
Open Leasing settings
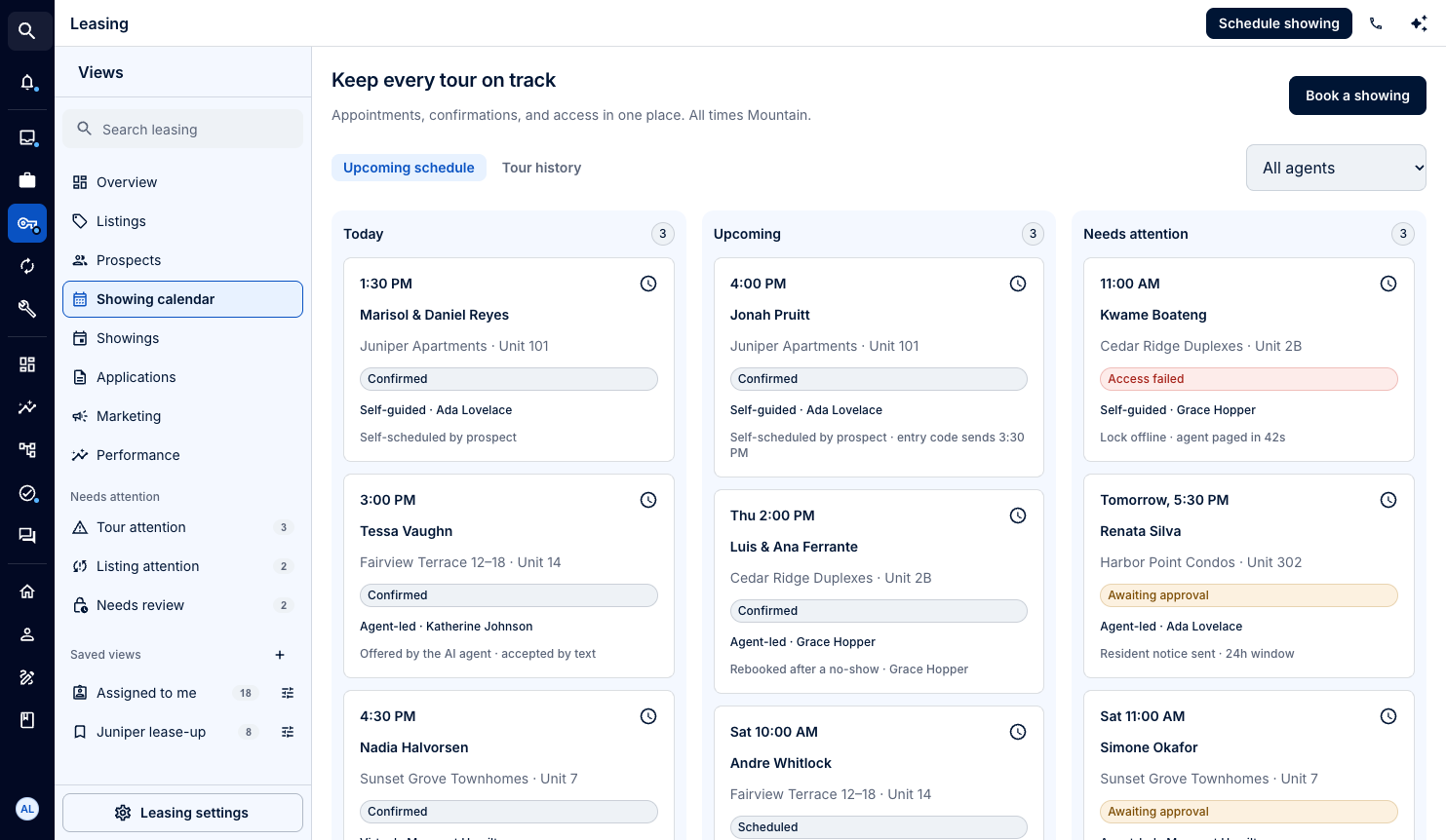click(x=182, y=813)
